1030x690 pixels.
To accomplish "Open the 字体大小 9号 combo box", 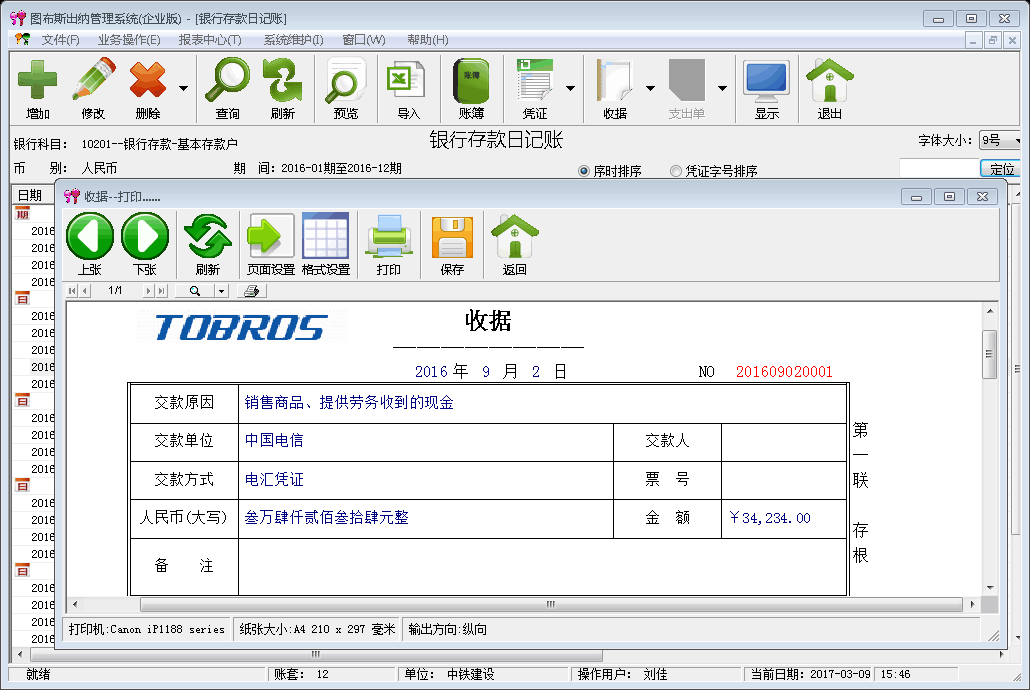I will [x=1000, y=140].
